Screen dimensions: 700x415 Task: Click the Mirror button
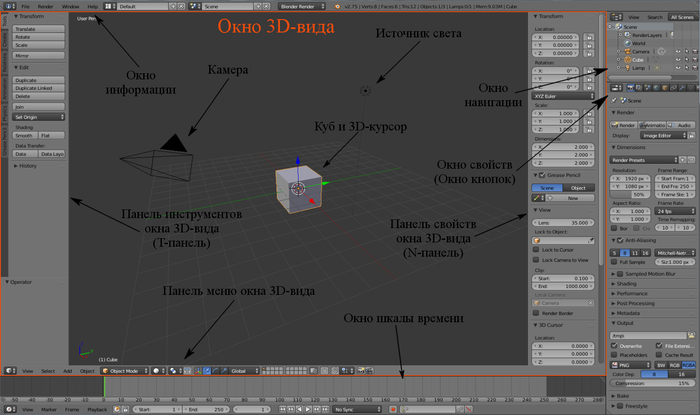(x=38, y=56)
